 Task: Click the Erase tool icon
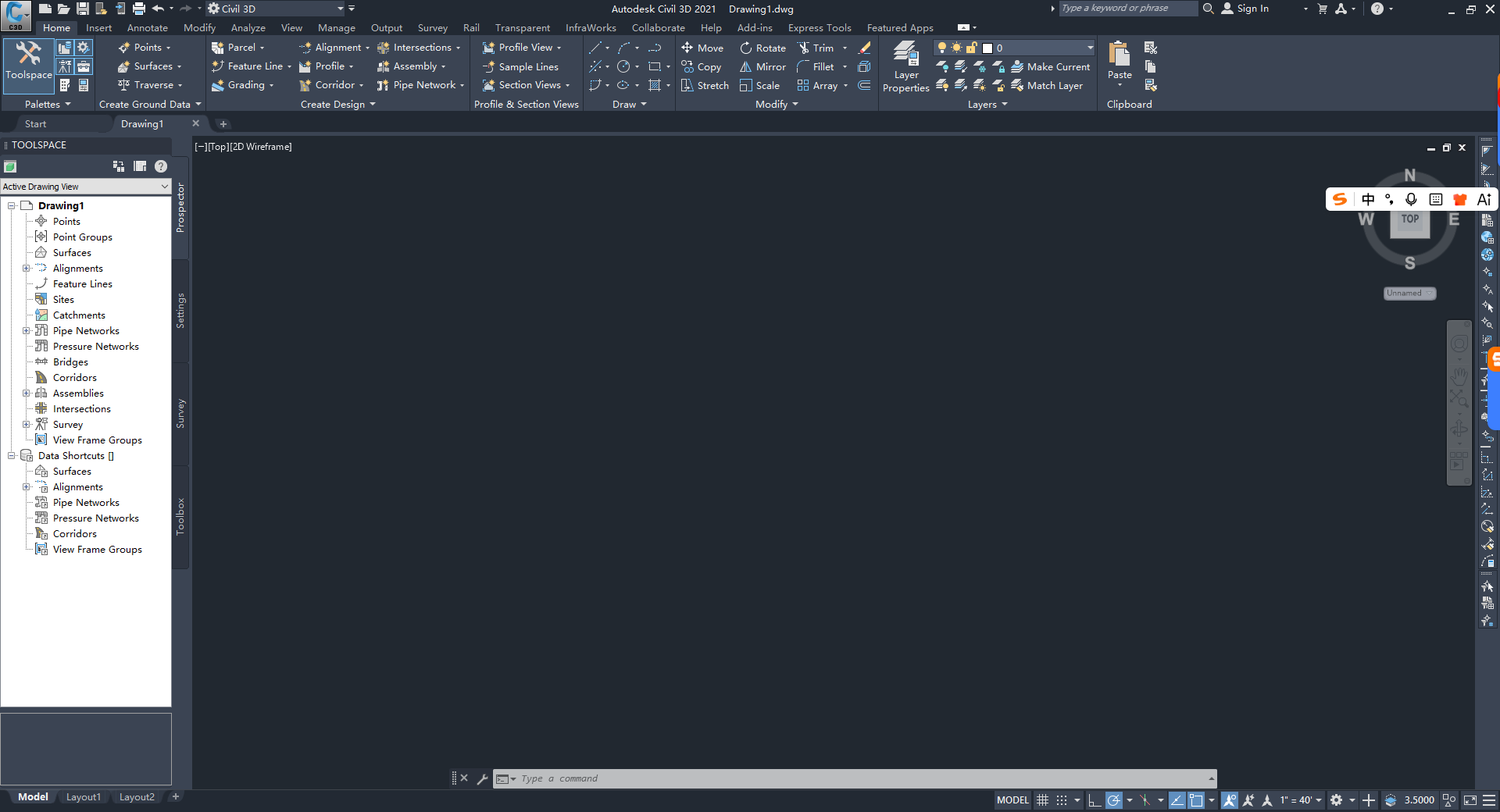coord(864,48)
